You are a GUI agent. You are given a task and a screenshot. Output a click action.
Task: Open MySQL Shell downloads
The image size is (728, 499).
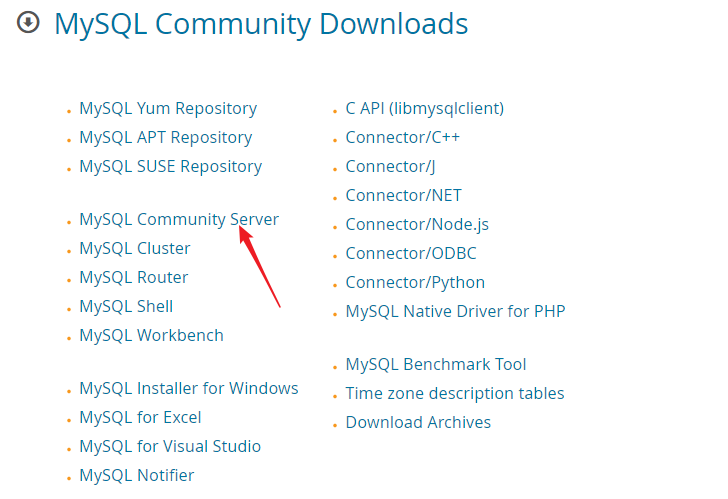(x=126, y=306)
